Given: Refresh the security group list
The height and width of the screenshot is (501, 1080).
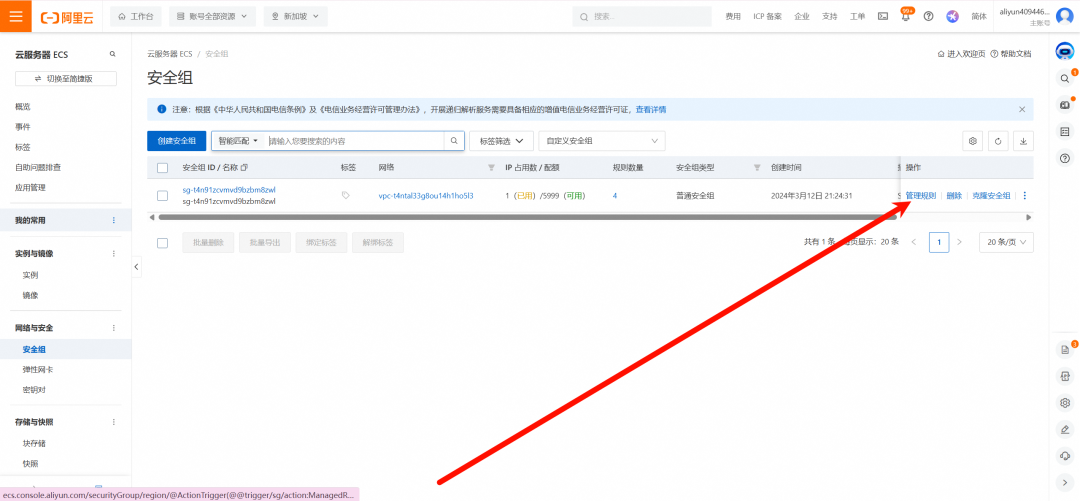Looking at the screenshot, I should coord(998,141).
